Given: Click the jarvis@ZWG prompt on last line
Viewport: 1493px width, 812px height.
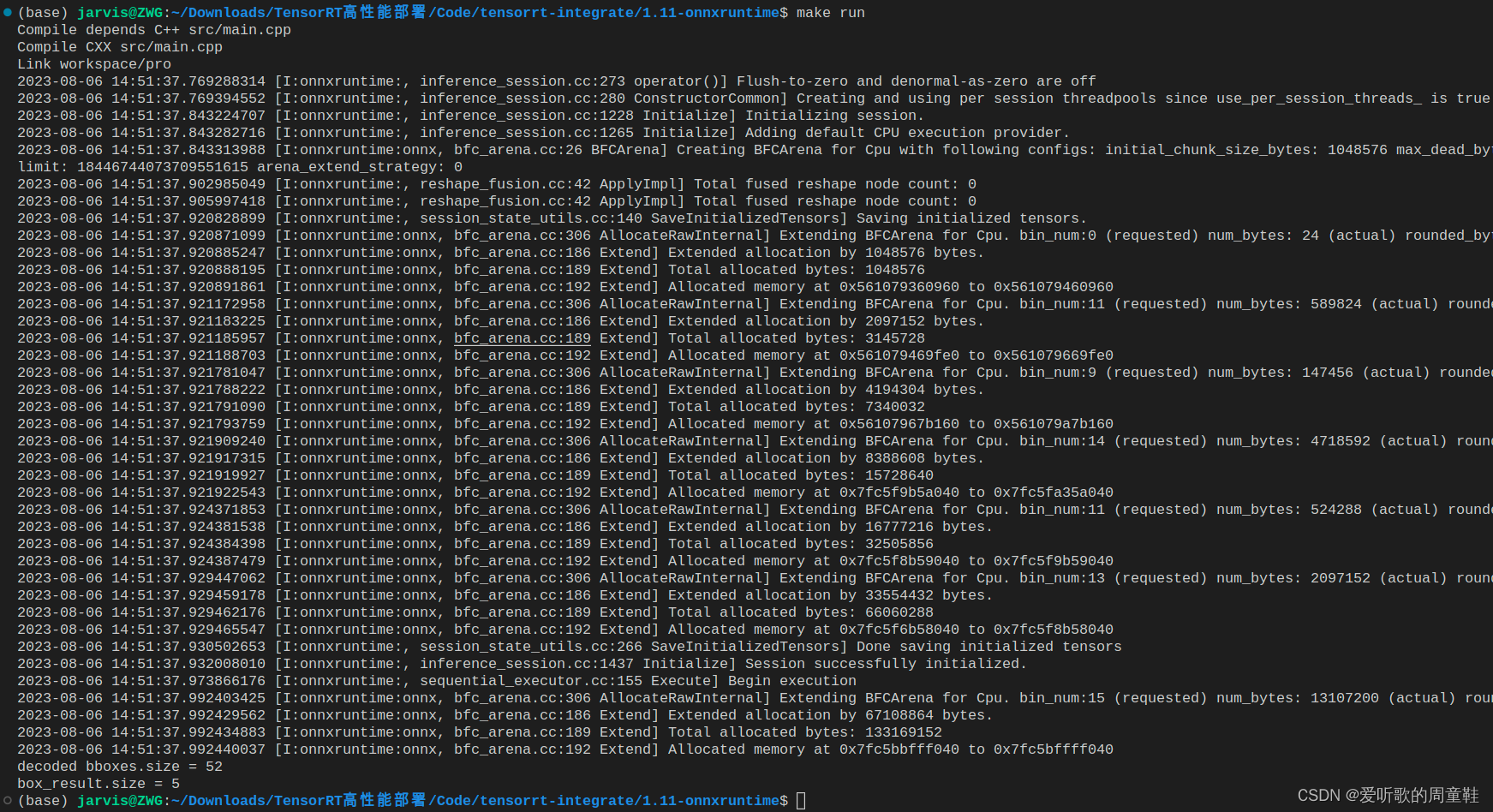Looking at the screenshot, I should click(x=120, y=801).
